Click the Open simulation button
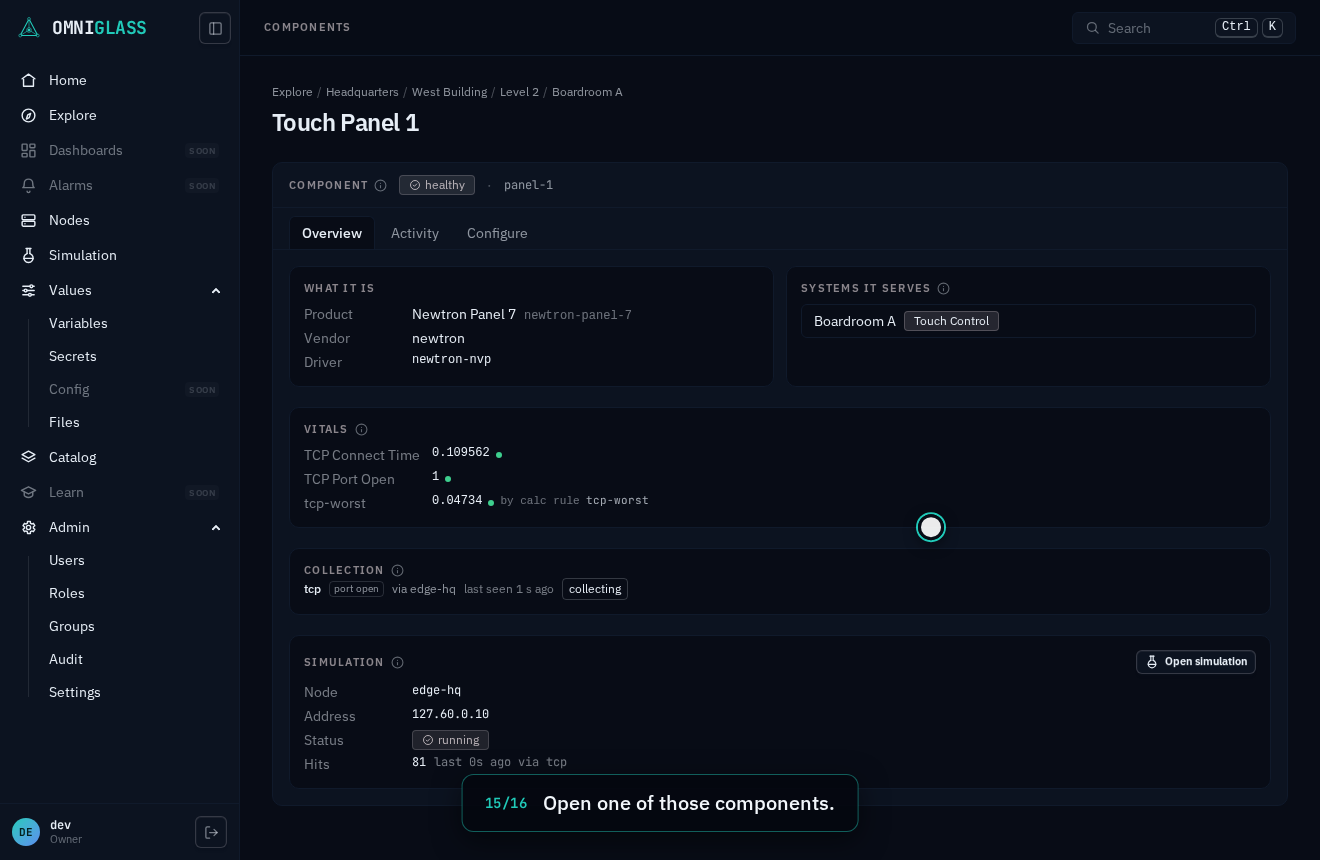The image size is (1320, 860). (1196, 662)
